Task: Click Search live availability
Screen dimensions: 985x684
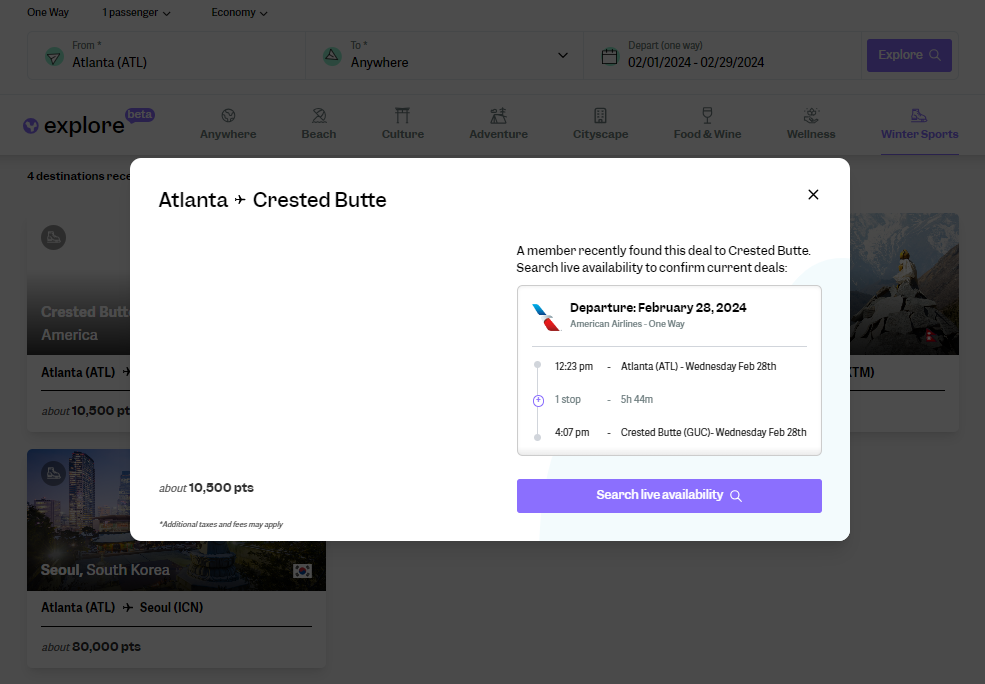Action: pos(668,495)
